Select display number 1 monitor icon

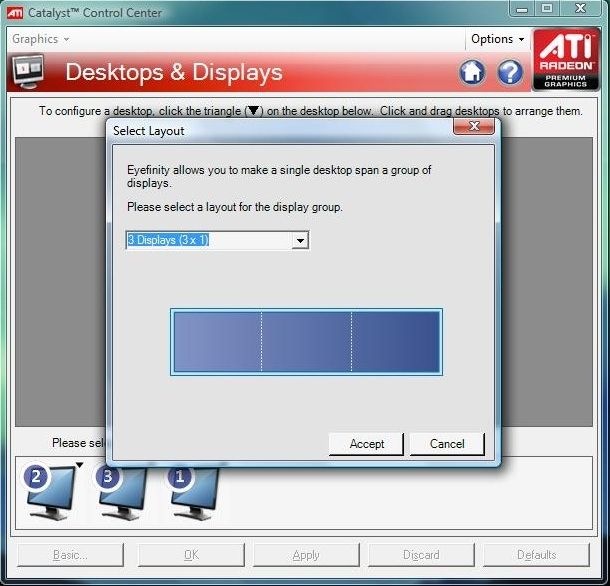pyautogui.click(x=193, y=492)
